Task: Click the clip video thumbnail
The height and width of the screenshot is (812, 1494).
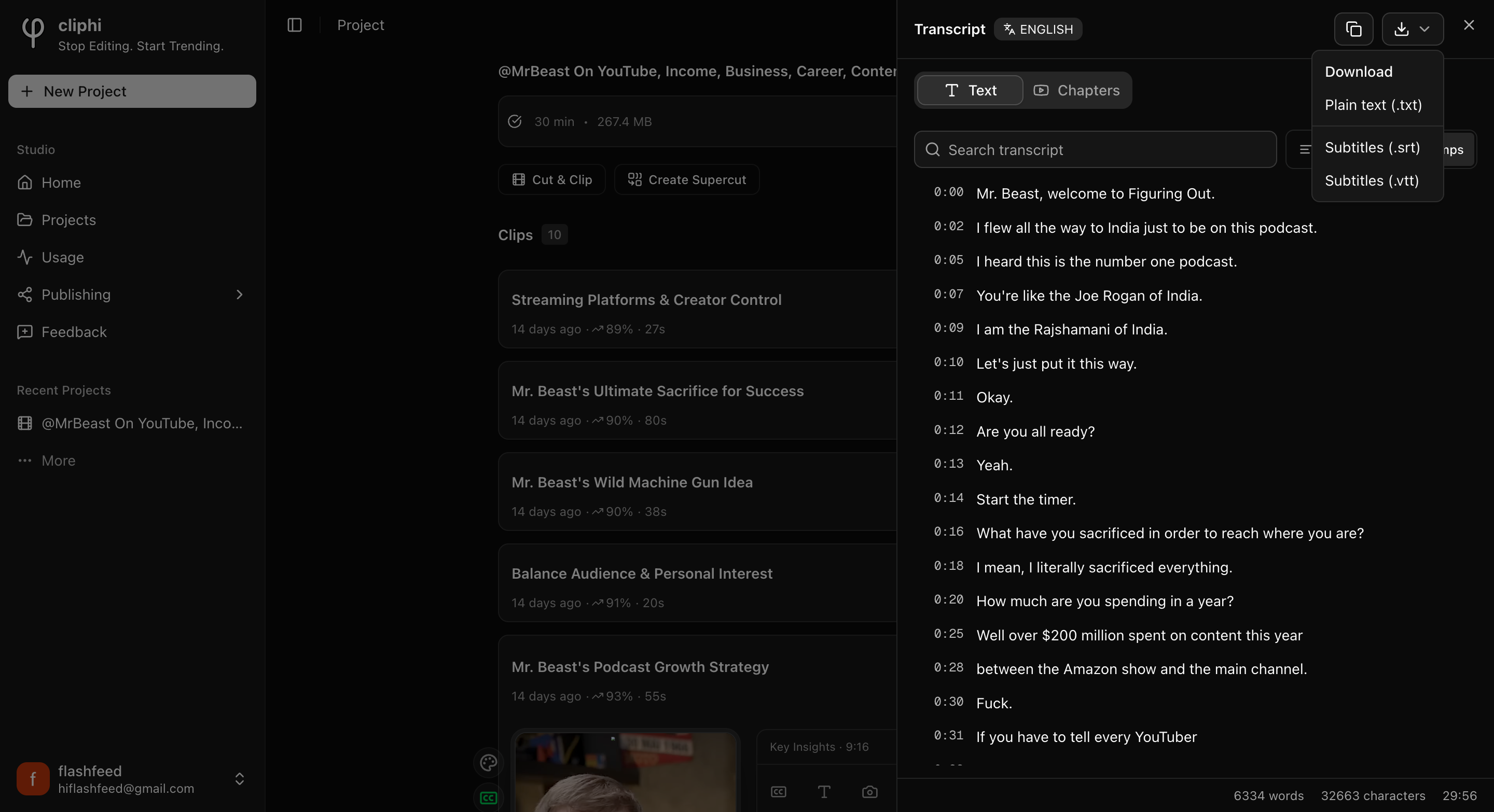Action: (625, 772)
